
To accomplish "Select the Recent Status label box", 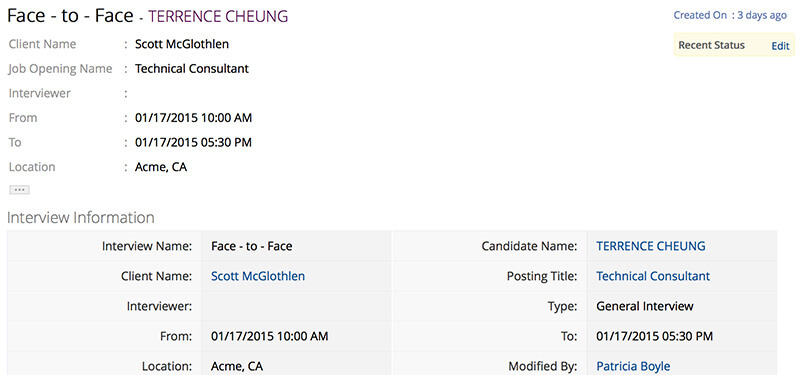I will coord(734,45).
